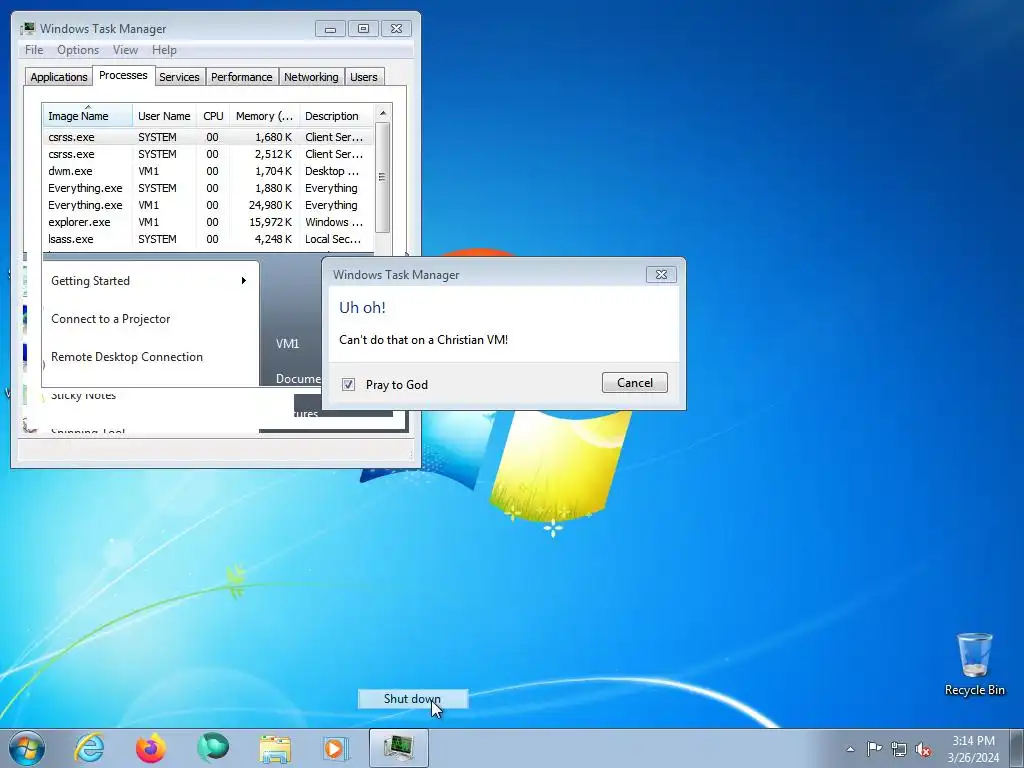
Task: Open the File menu
Action: (x=34, y=50)
